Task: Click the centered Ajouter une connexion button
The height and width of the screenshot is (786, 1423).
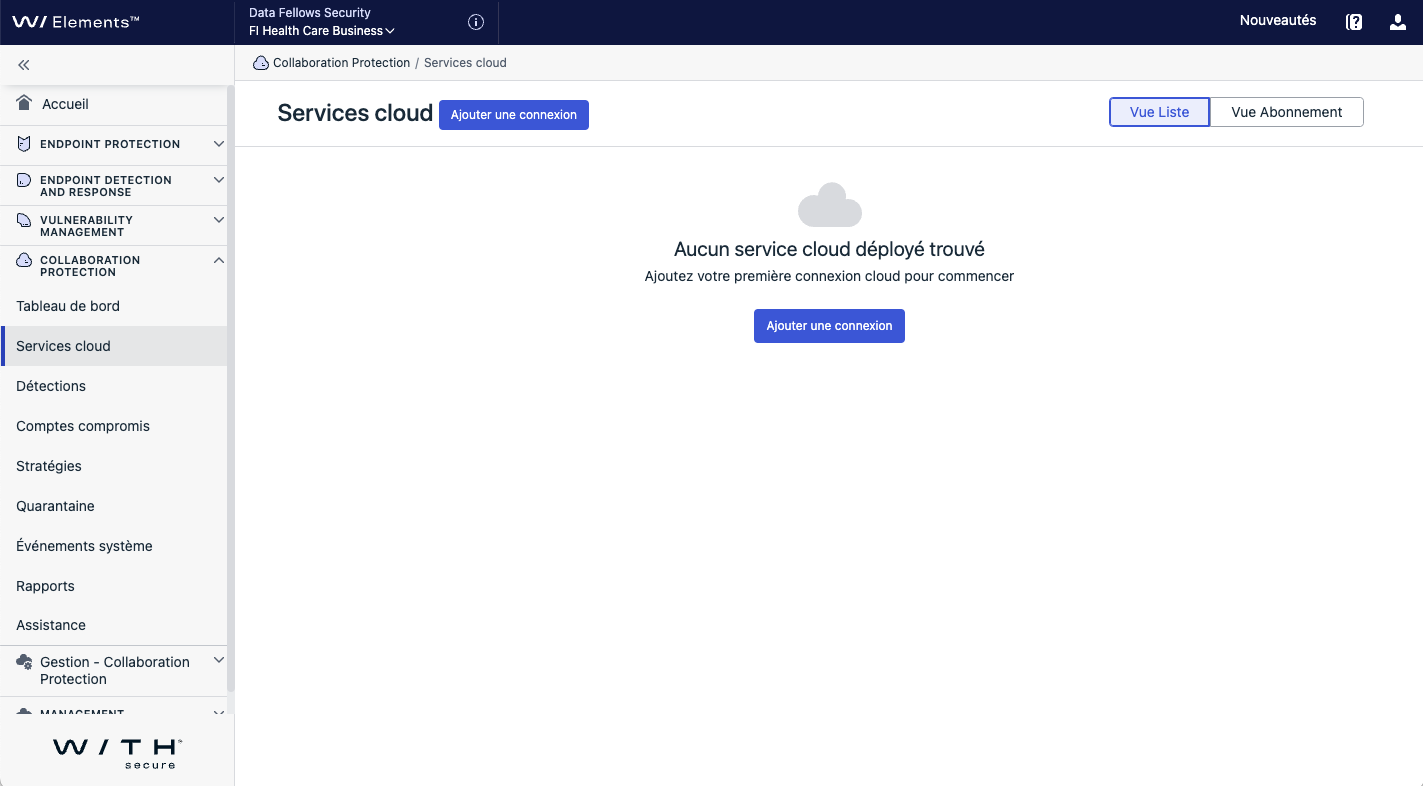Action: click(829, 326)
